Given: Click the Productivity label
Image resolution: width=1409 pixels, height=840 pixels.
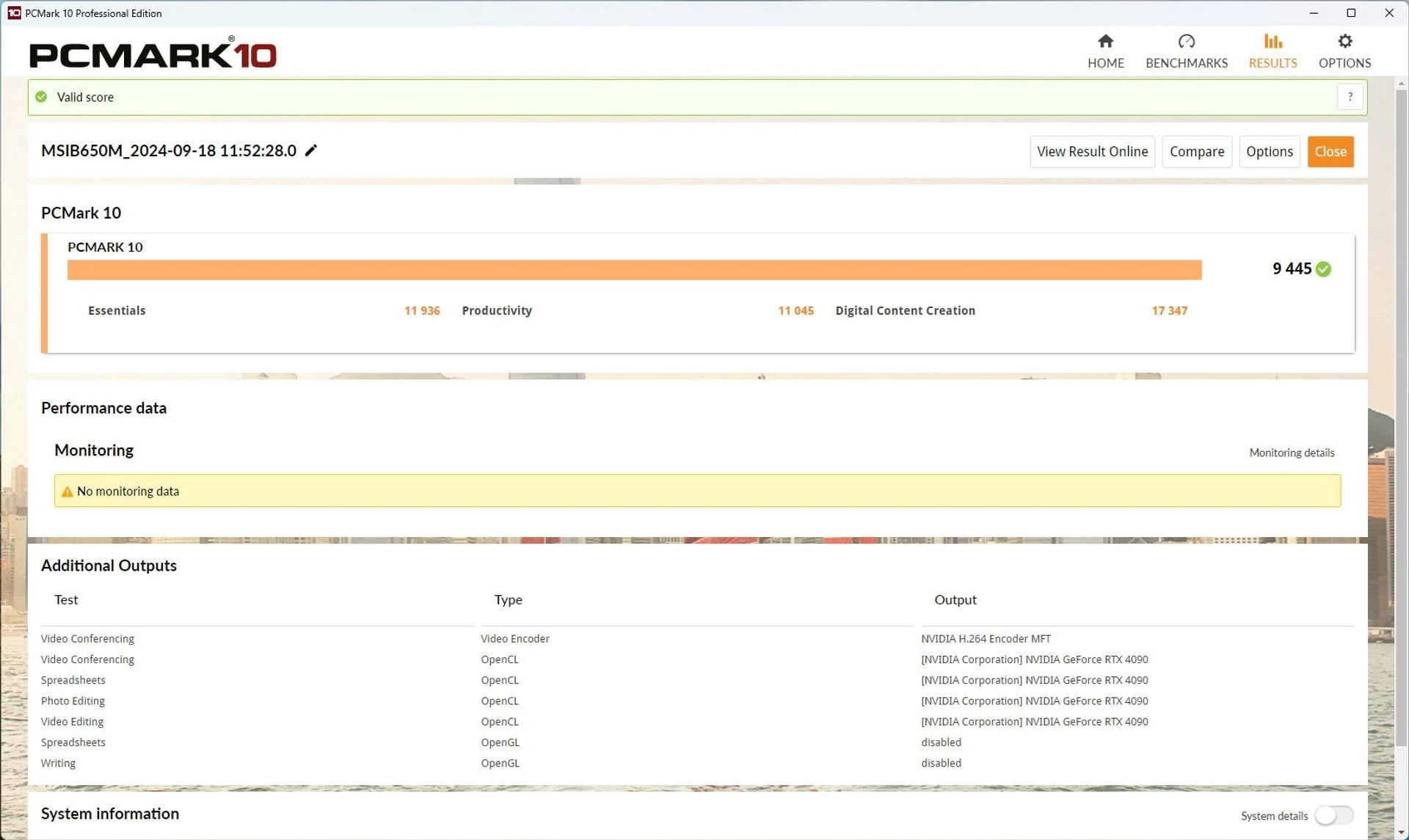Looking at the screenshot, I should click(x=497, y=310).
